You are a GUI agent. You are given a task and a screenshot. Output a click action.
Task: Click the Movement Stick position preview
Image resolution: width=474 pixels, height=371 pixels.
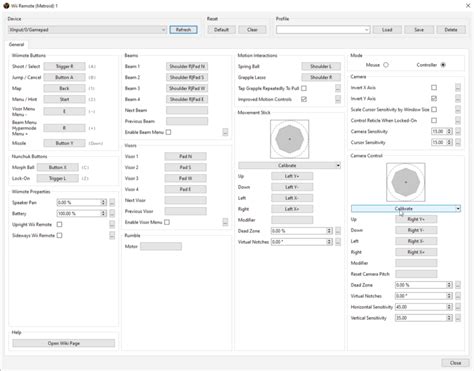(x=290, y=139)
